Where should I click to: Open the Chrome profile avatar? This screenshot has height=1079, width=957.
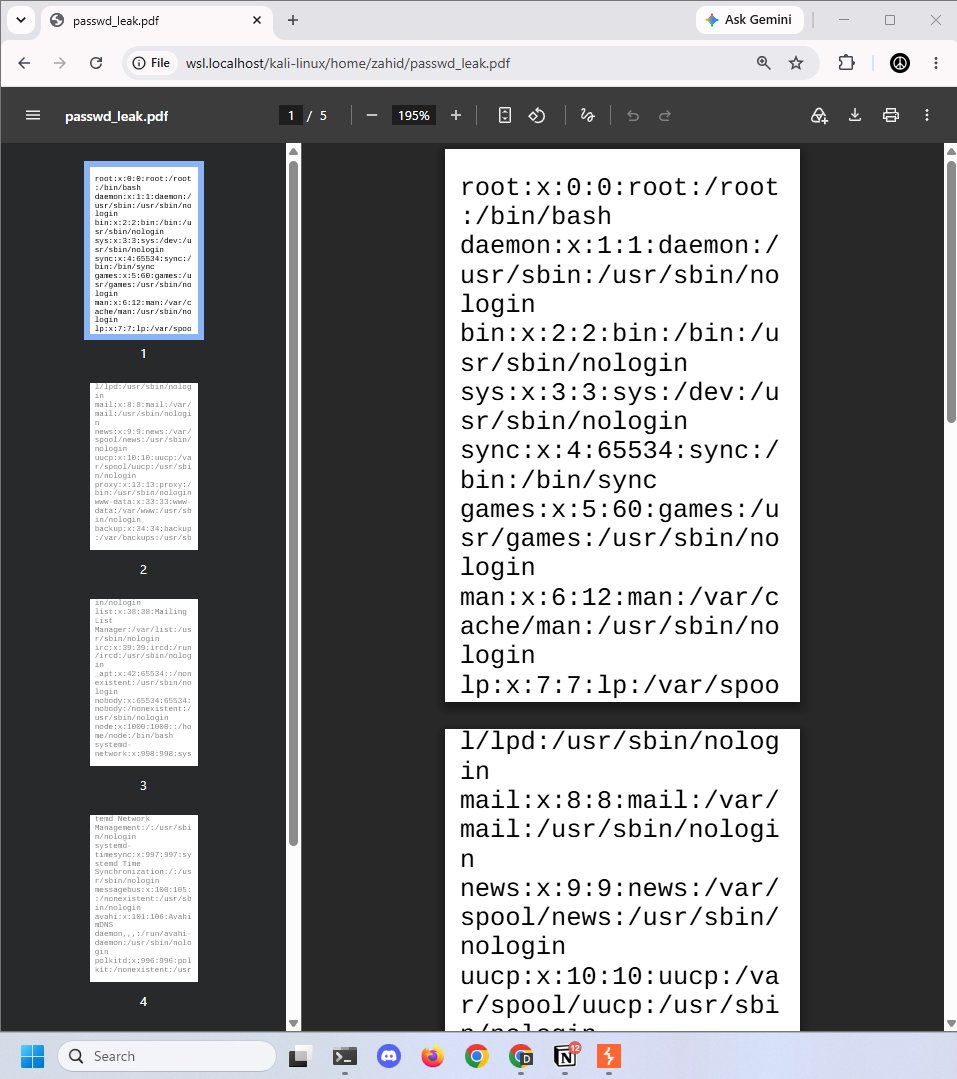pyautogui.click(x=899, y=63)
